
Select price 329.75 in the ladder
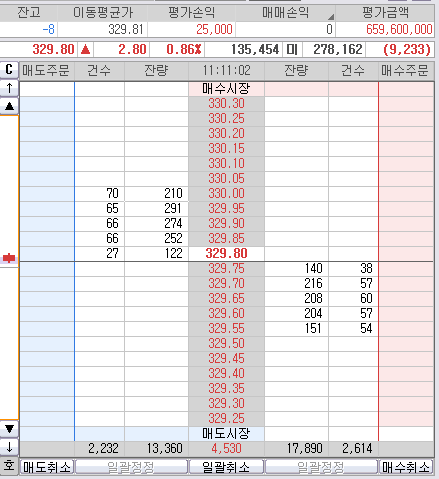pos(226,269)
